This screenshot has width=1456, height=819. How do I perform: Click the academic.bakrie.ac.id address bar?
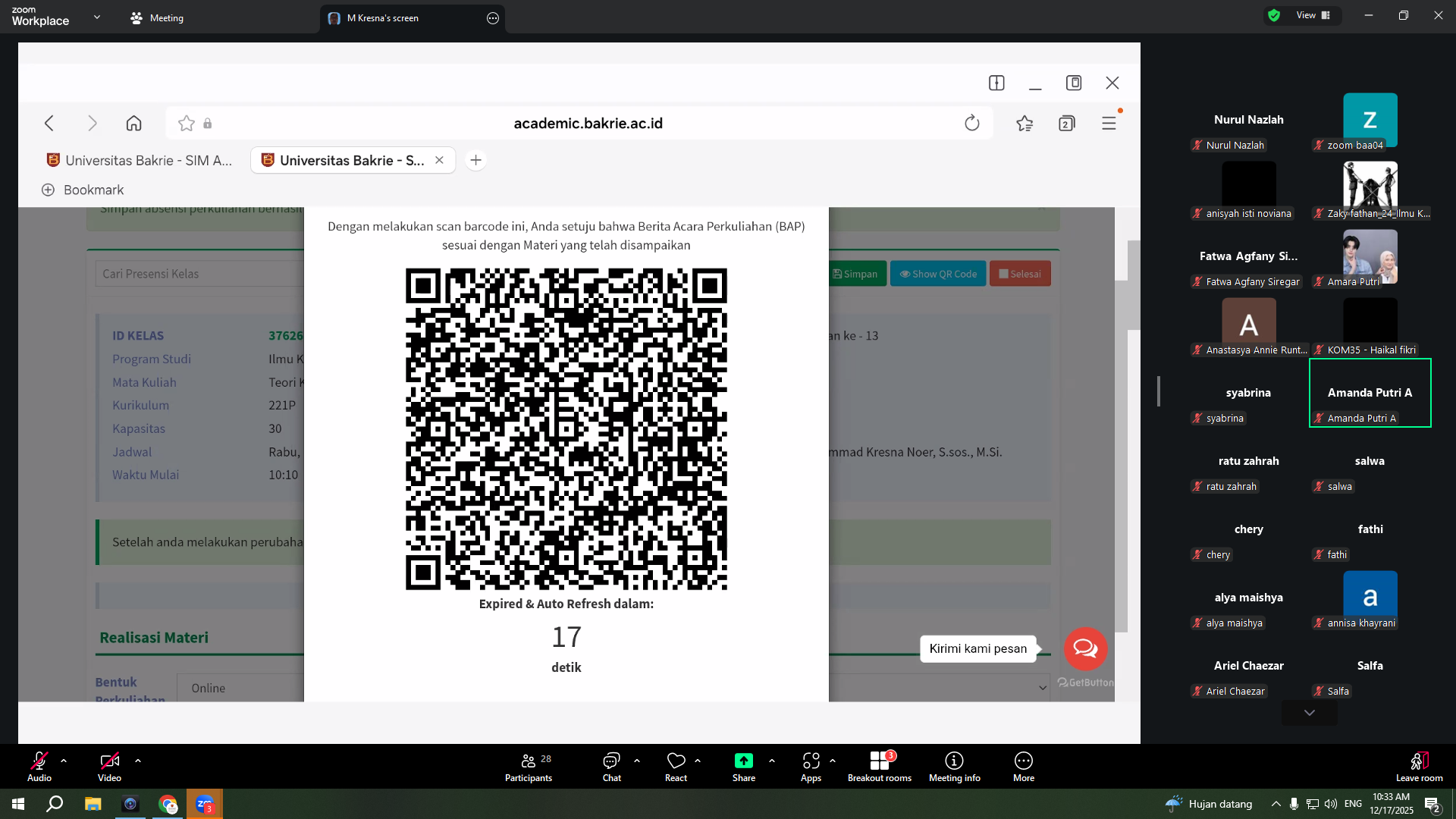click(588, 123)
